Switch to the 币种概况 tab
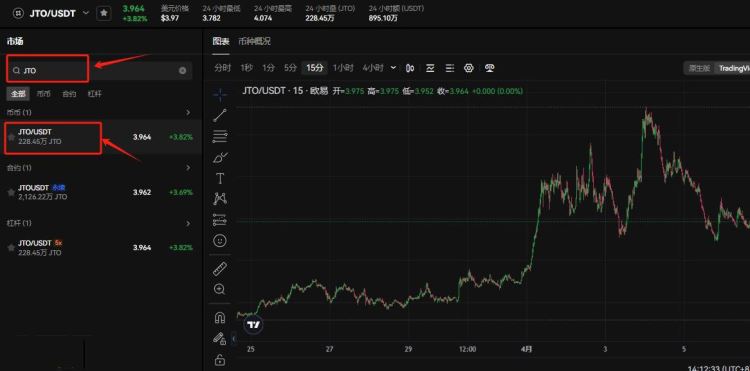The height and width of the screenshot is (371, 750). [x=254, y=41]
